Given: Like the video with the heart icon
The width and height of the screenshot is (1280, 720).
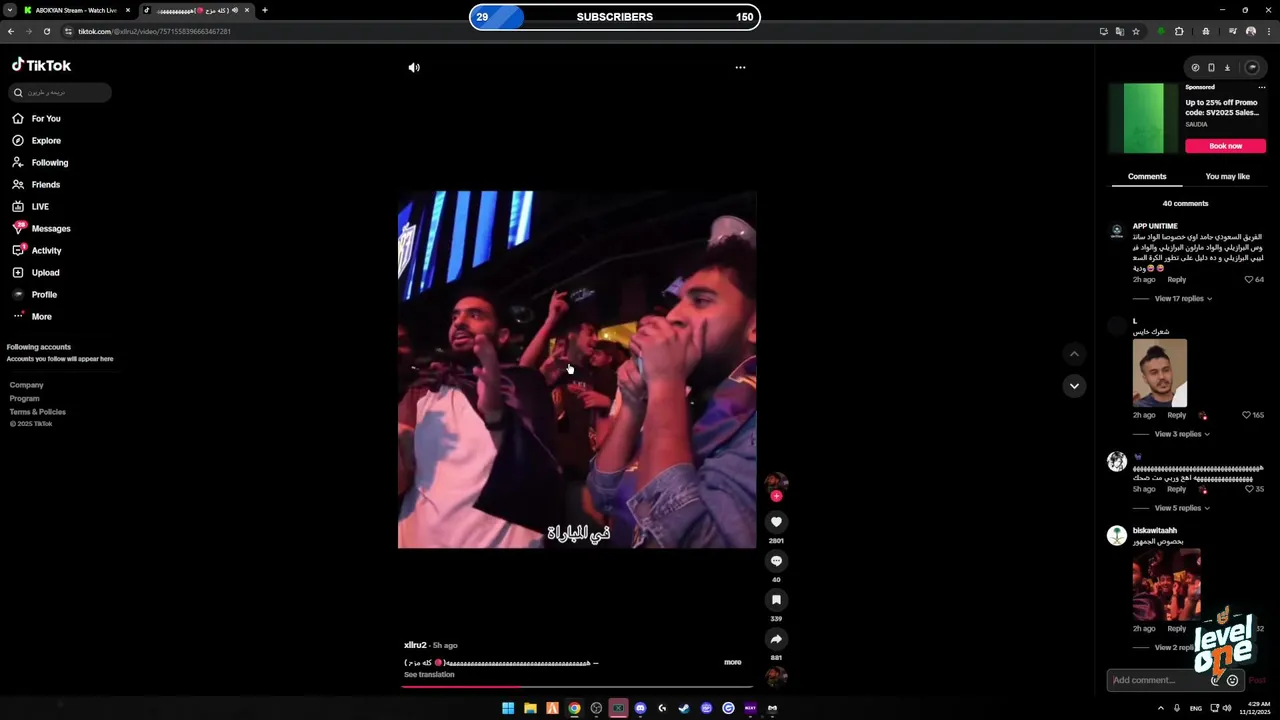Looking at the screenshot, I should (x=776, y=522).
